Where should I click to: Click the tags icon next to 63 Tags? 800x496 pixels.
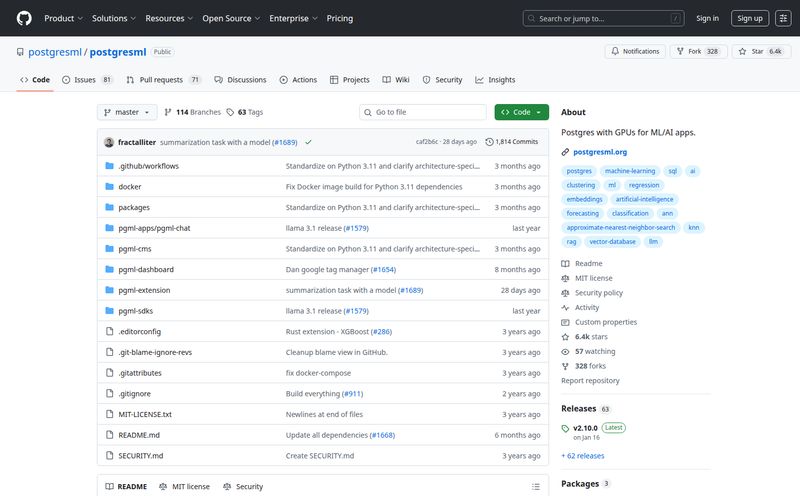click(230, 112)
